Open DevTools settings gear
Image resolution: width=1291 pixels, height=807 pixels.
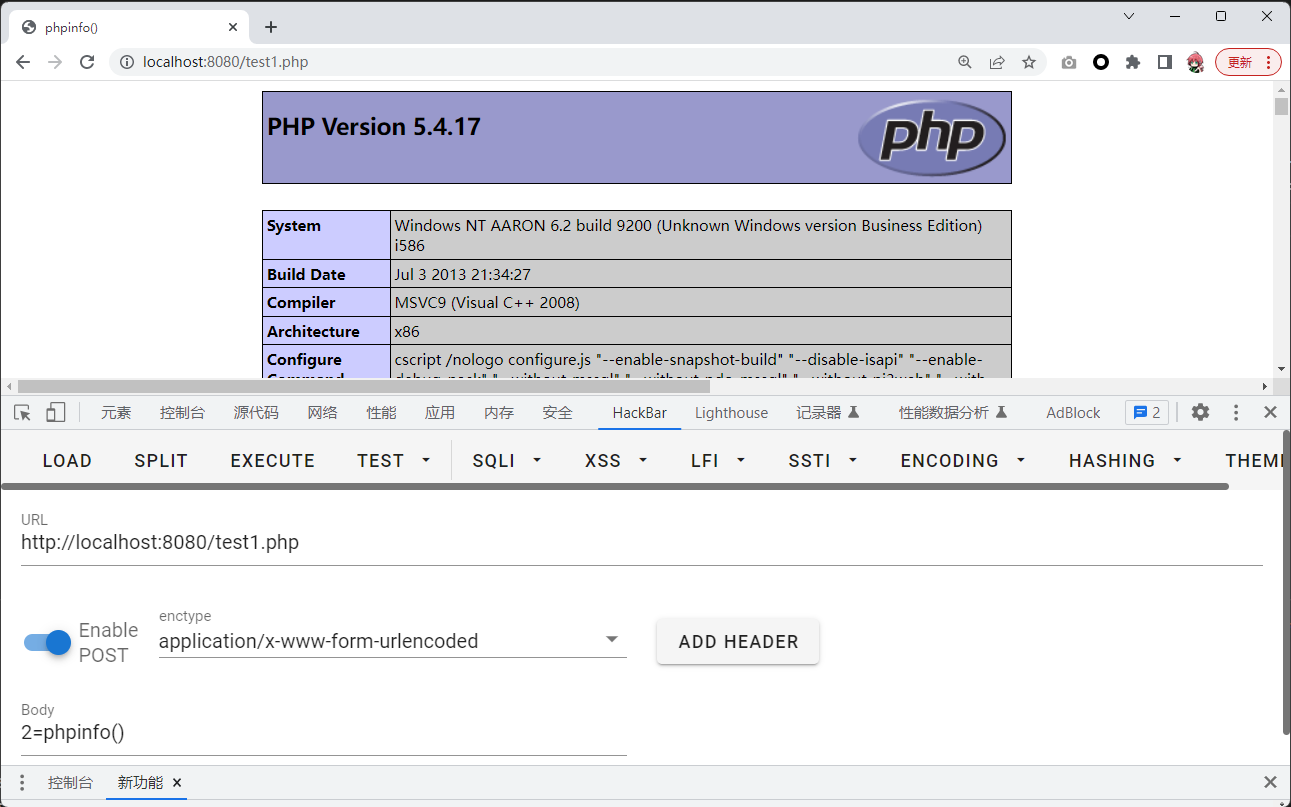click(1200, 413)
